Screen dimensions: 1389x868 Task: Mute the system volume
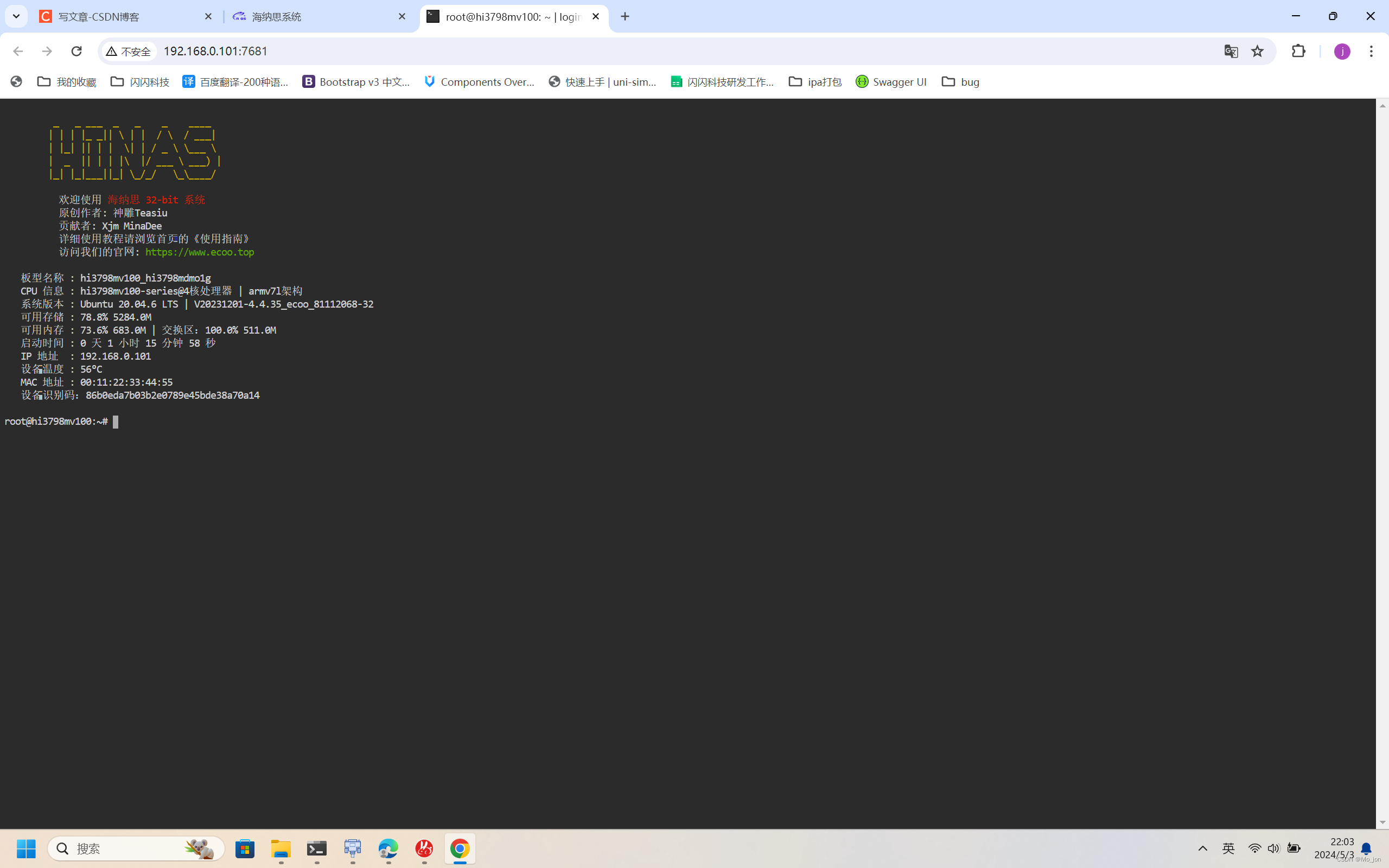pyautogui.click(x=1273, y=848)
